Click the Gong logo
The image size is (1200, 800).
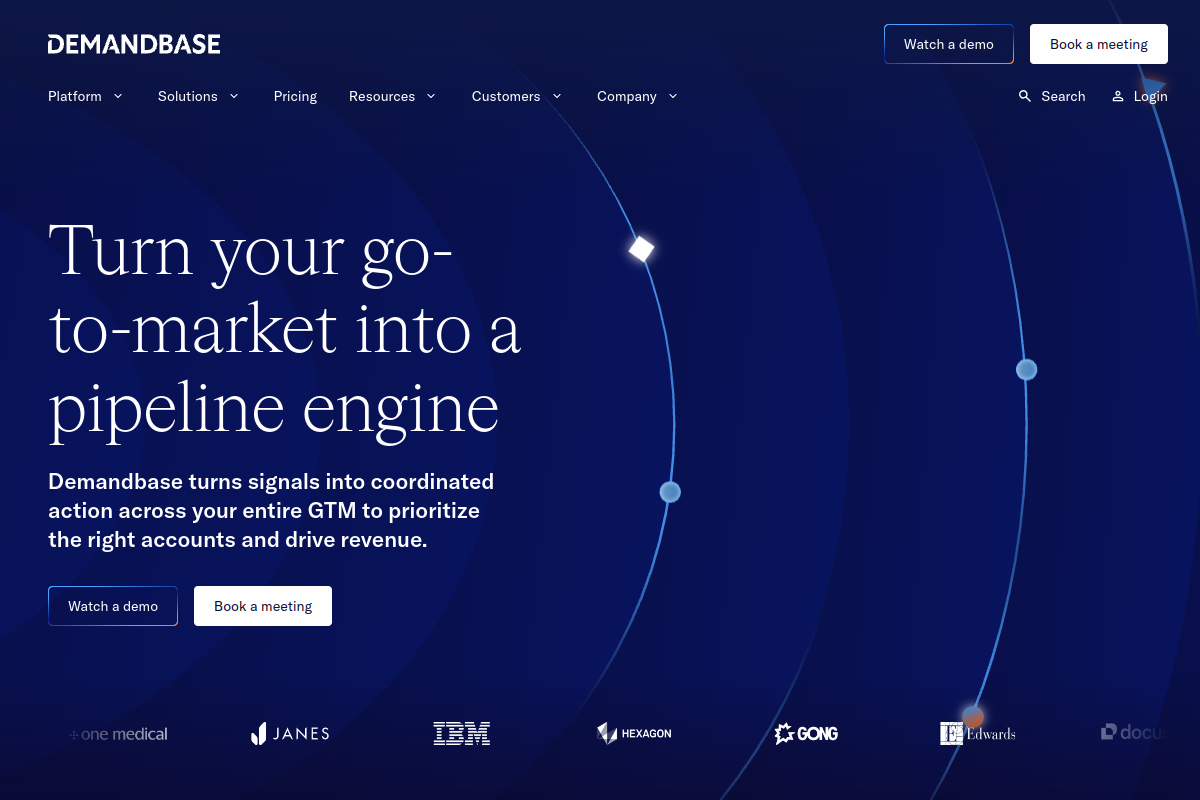(806, 734)
